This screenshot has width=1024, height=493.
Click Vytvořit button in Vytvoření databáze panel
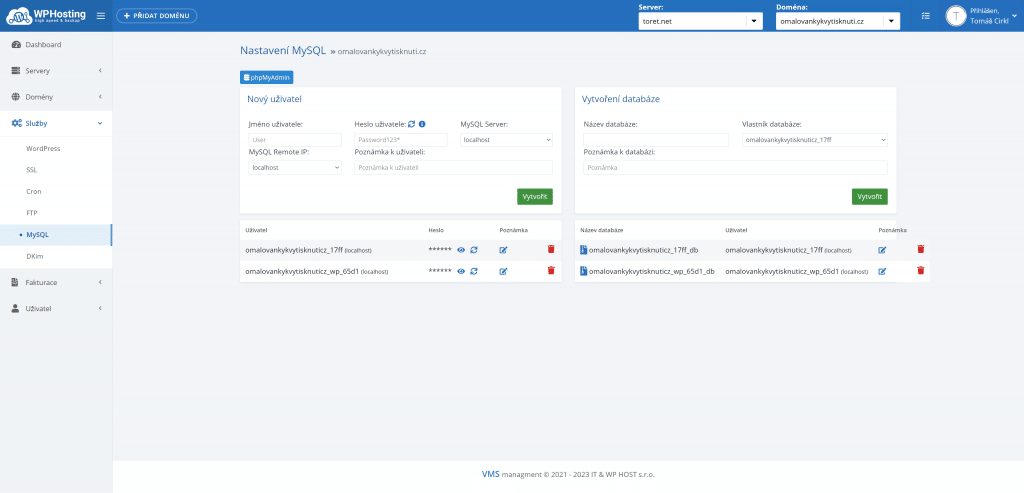[x=869, y=197]
